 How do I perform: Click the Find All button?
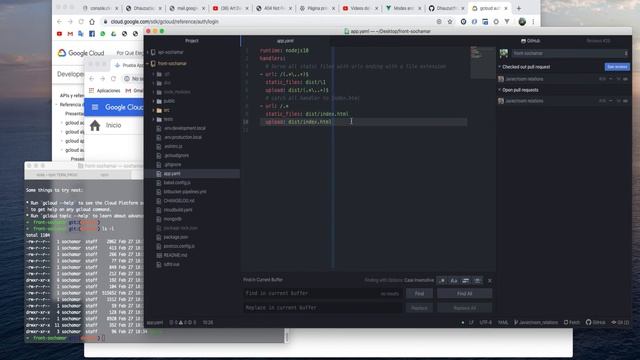coord(464,293)
